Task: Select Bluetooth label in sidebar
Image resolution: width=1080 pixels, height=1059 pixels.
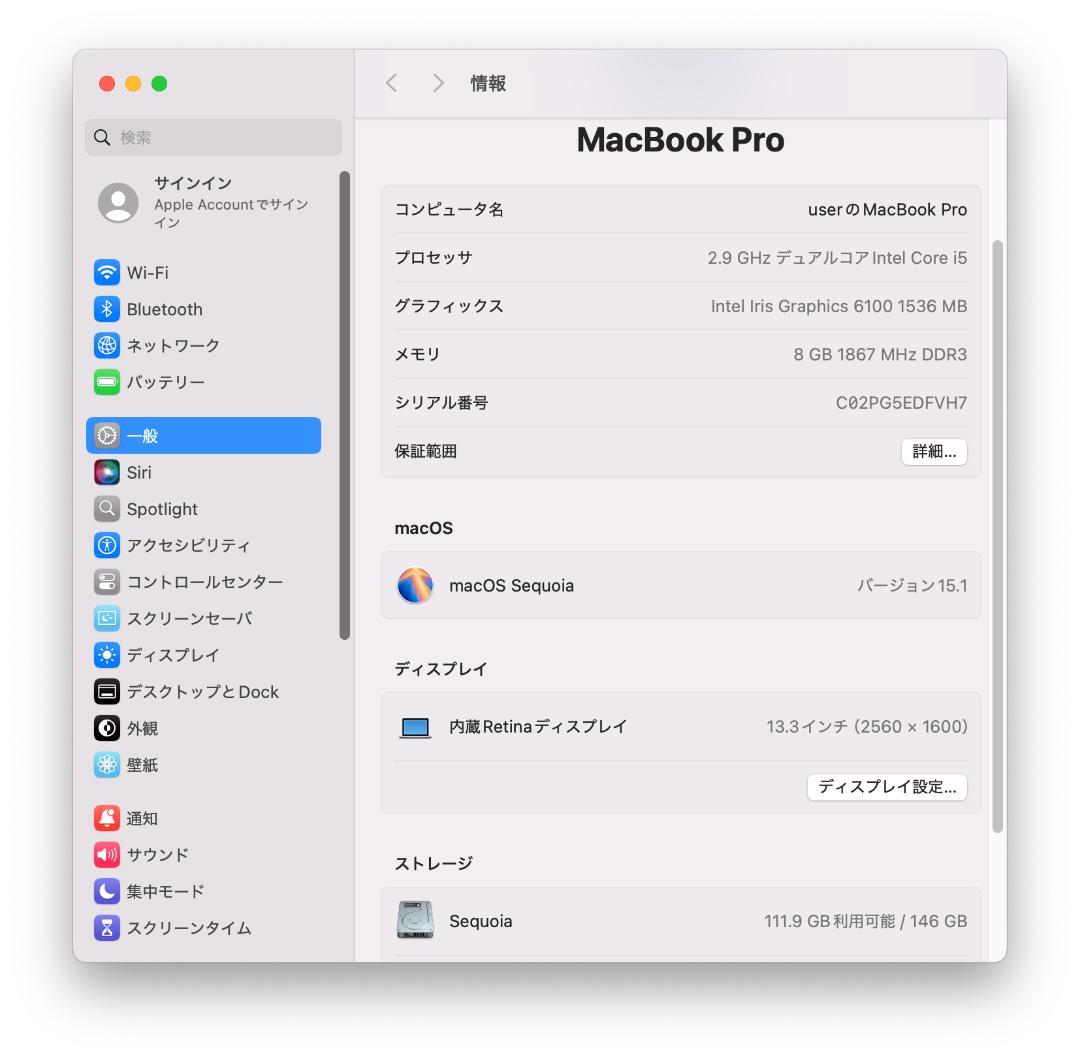Action: click(165, 309)
